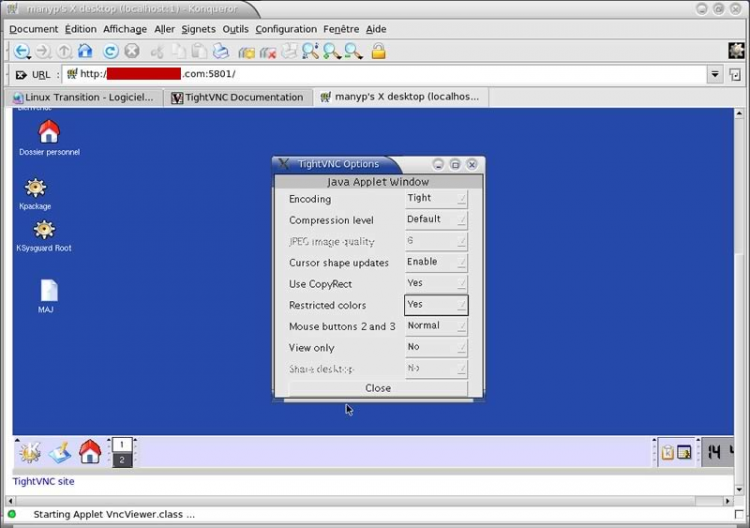Open the Outils menu
This screenshot has width=750, height=528.
tap(235, 29)
